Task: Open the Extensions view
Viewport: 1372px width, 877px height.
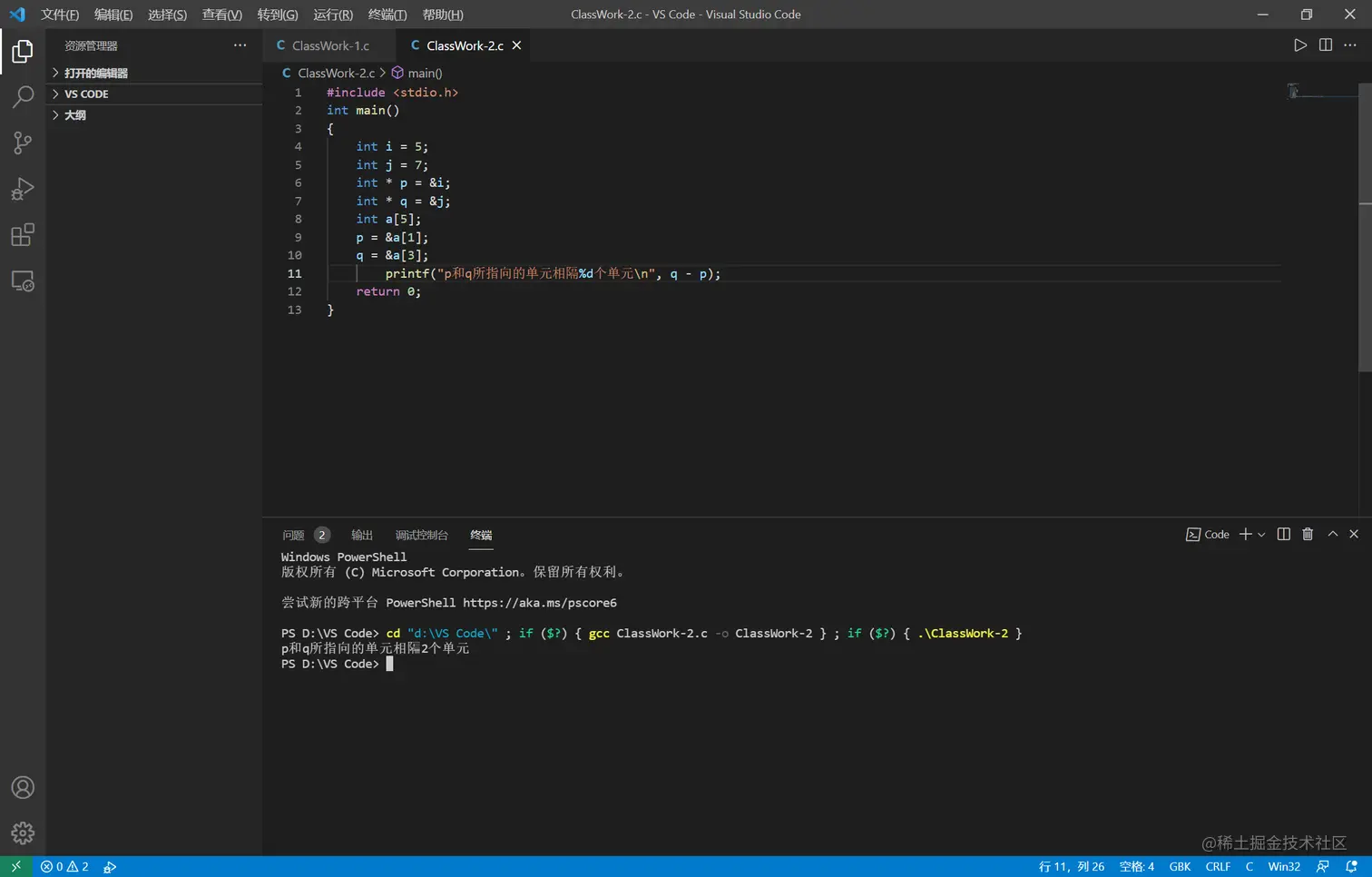Action: (23, 235)
